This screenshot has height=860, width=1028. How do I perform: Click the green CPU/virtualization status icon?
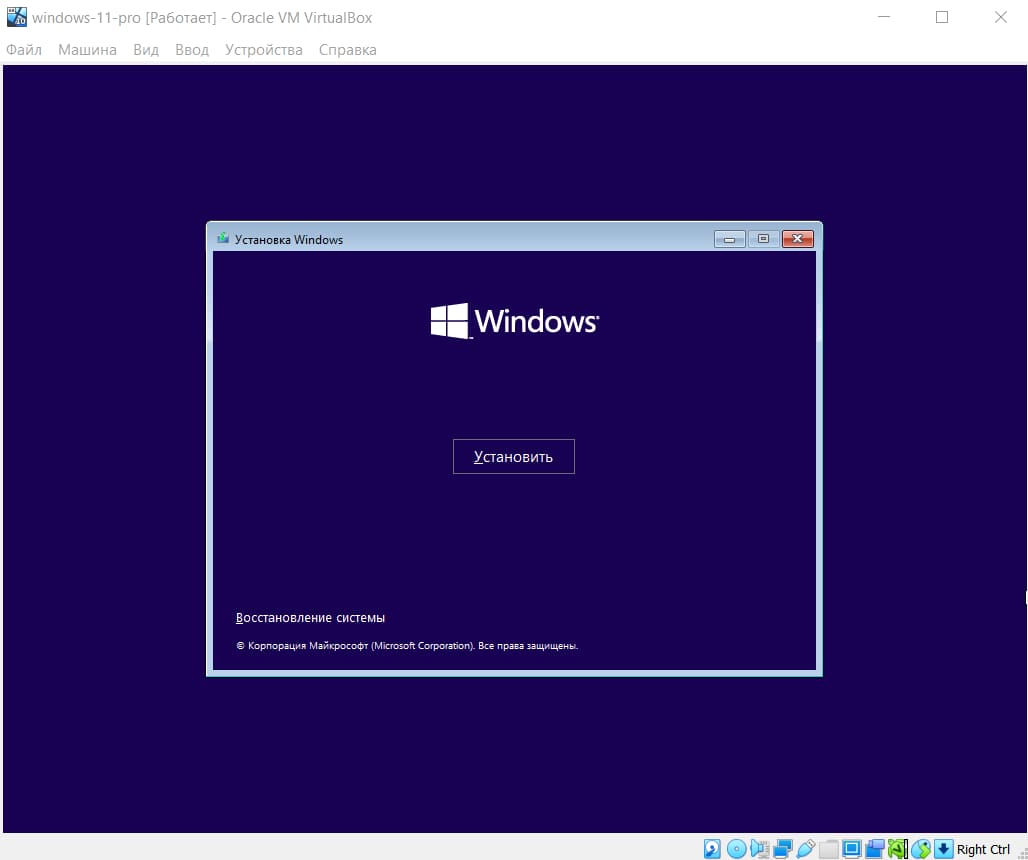898,849
